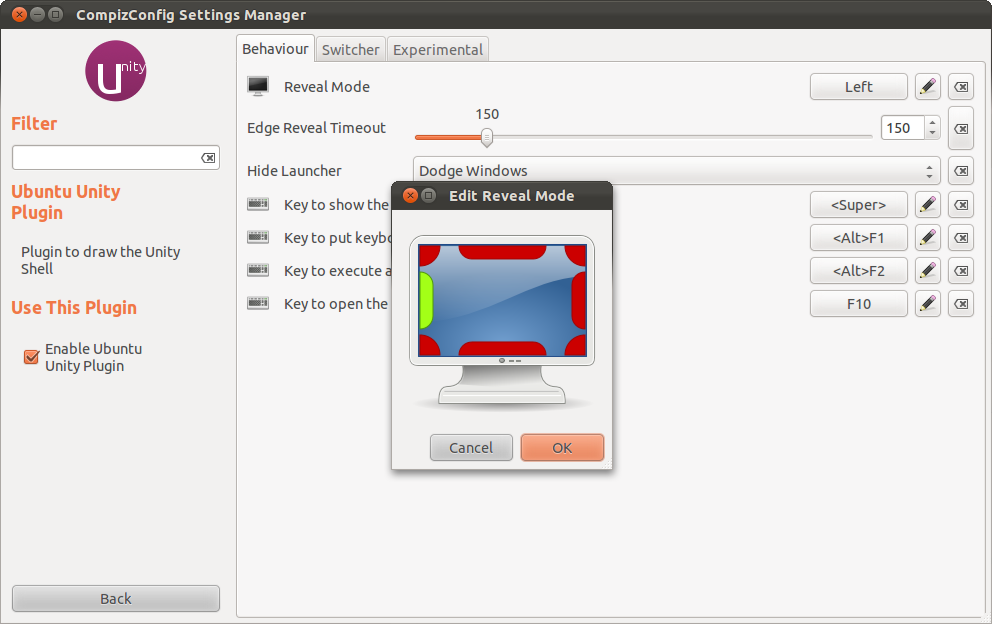Click the Edge Reveal Timeout slider handle
Viewport: 992px width, 624px height.
pyautogui.click(x=487, y=137)
